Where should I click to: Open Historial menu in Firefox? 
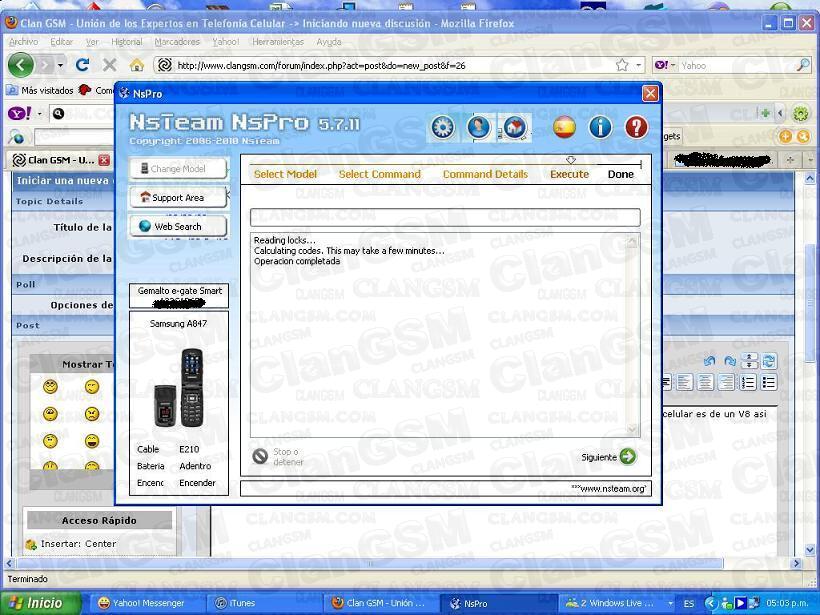click(127, 42)
